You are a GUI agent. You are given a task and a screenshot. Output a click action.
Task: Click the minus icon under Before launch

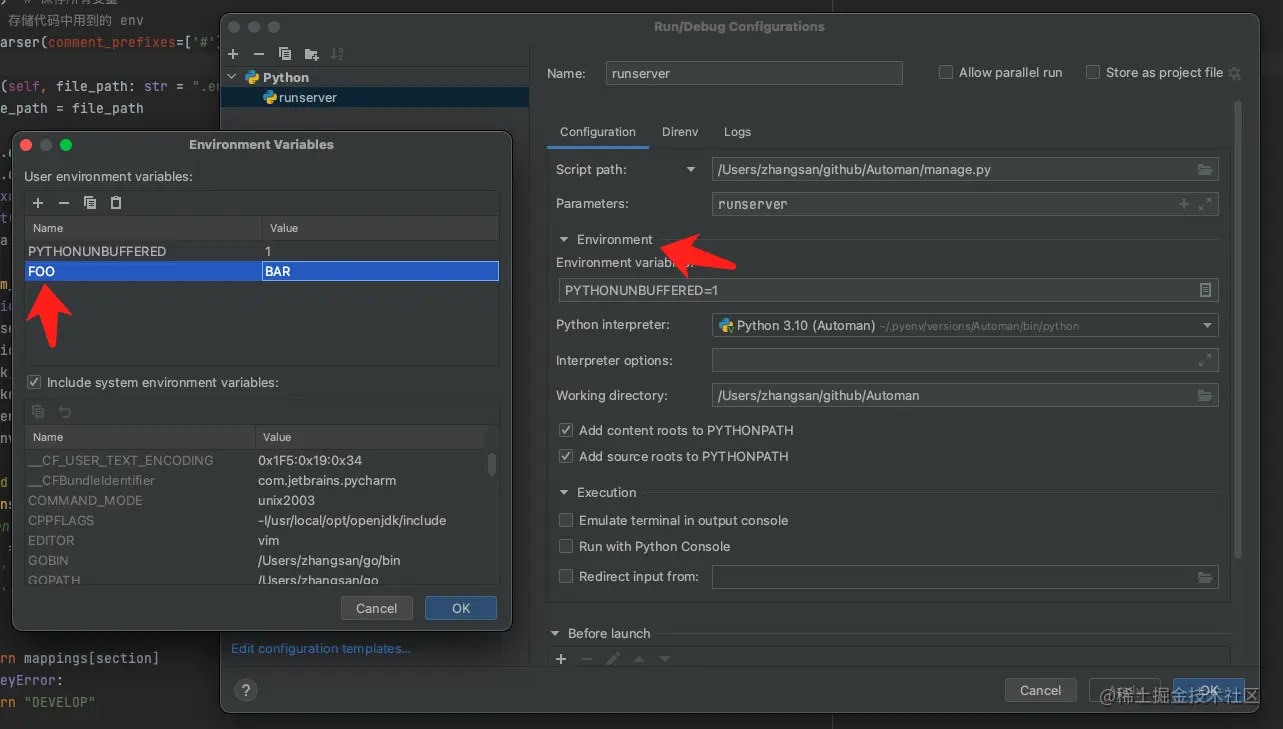(x=587, y=659)
